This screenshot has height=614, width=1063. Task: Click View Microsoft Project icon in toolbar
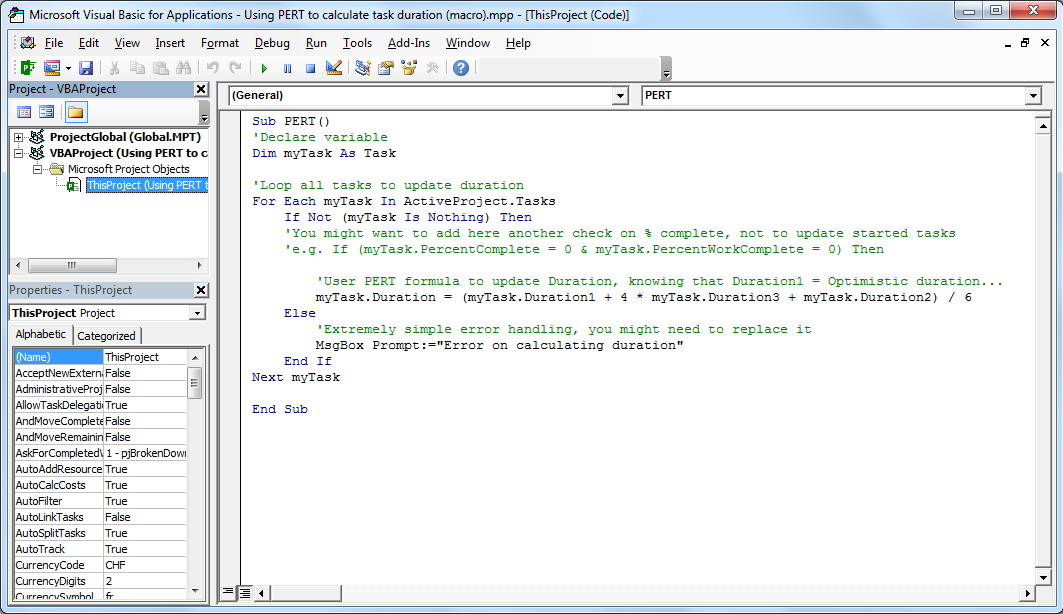[28, 68]
